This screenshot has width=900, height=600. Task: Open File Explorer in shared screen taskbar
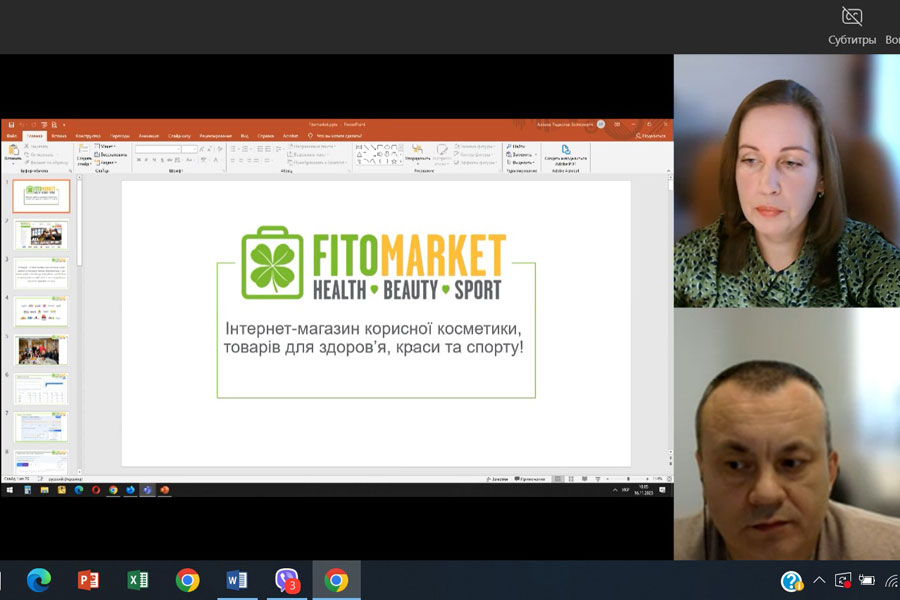pos(44,490)
